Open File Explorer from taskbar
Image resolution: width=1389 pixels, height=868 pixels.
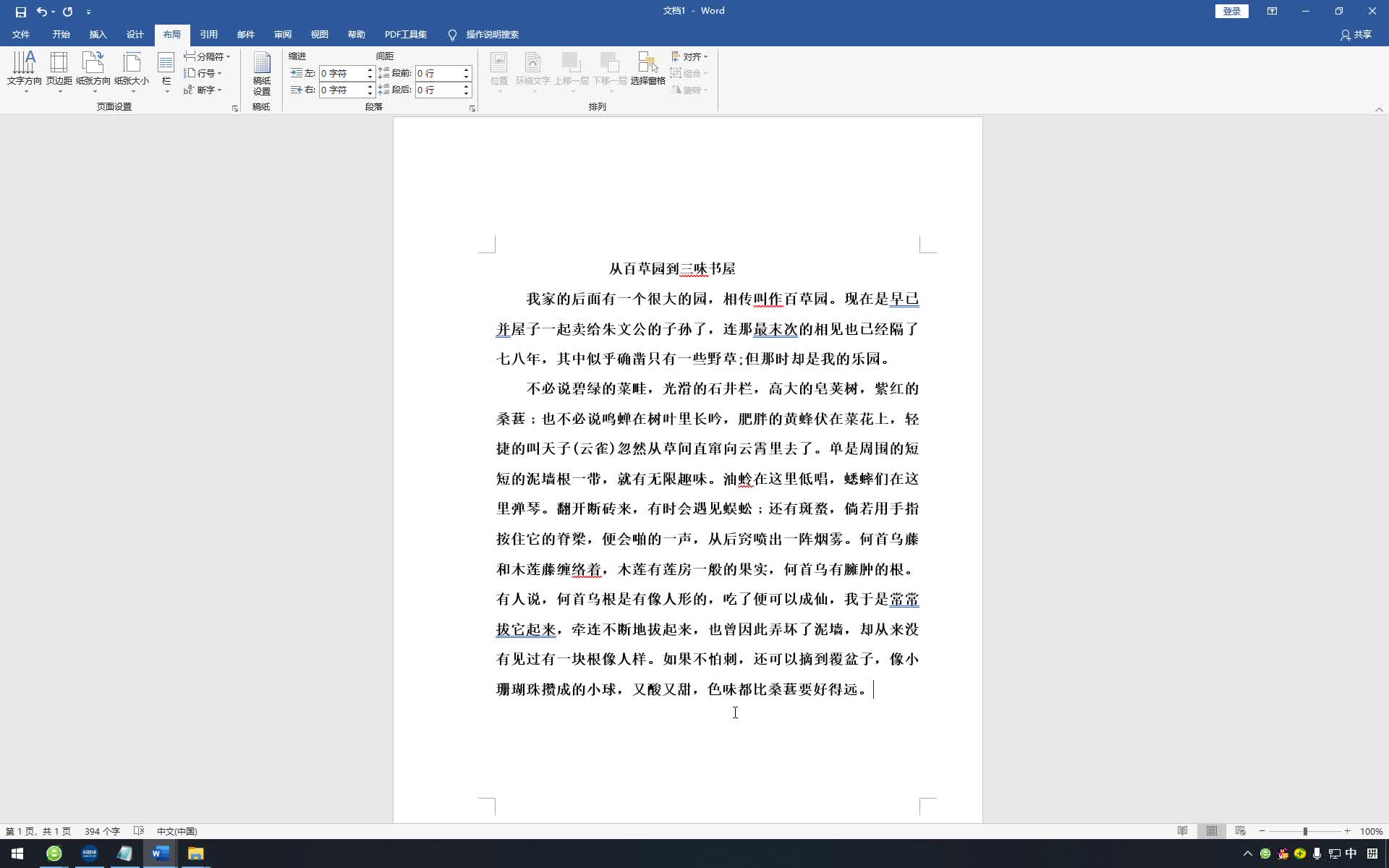click(x=195, y=854)
